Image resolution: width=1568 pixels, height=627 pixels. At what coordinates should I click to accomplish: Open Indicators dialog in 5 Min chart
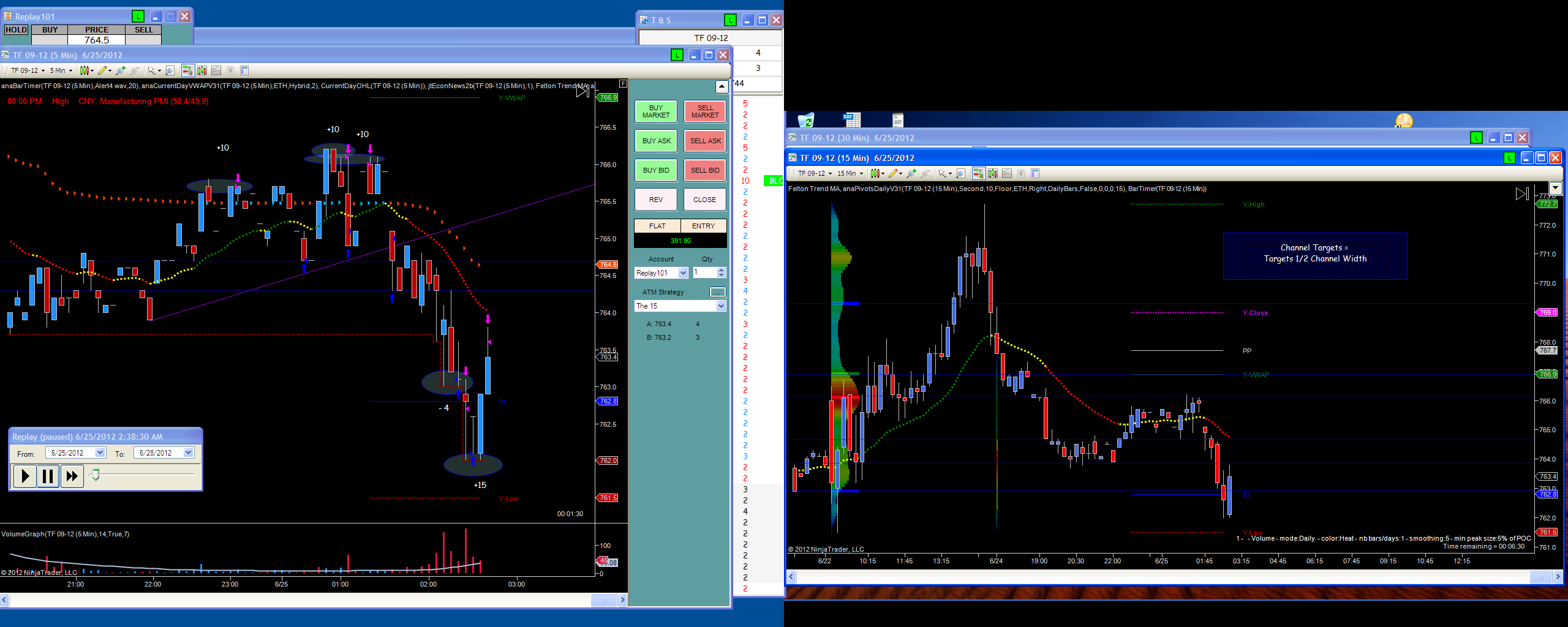click(x=216, y=70)
